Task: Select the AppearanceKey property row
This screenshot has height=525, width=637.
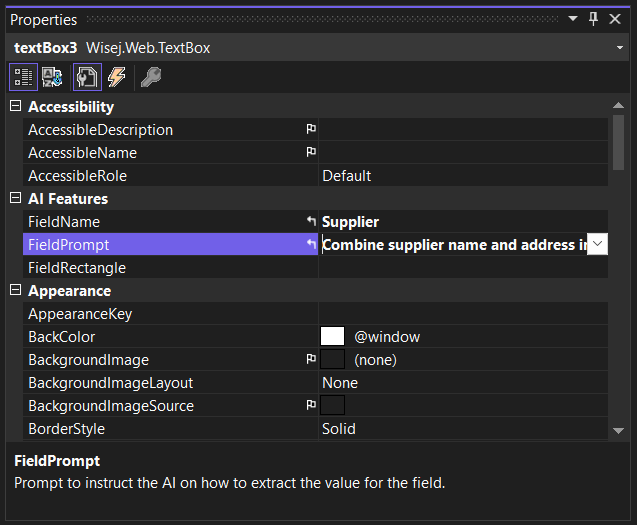Action: click(170, 314)
